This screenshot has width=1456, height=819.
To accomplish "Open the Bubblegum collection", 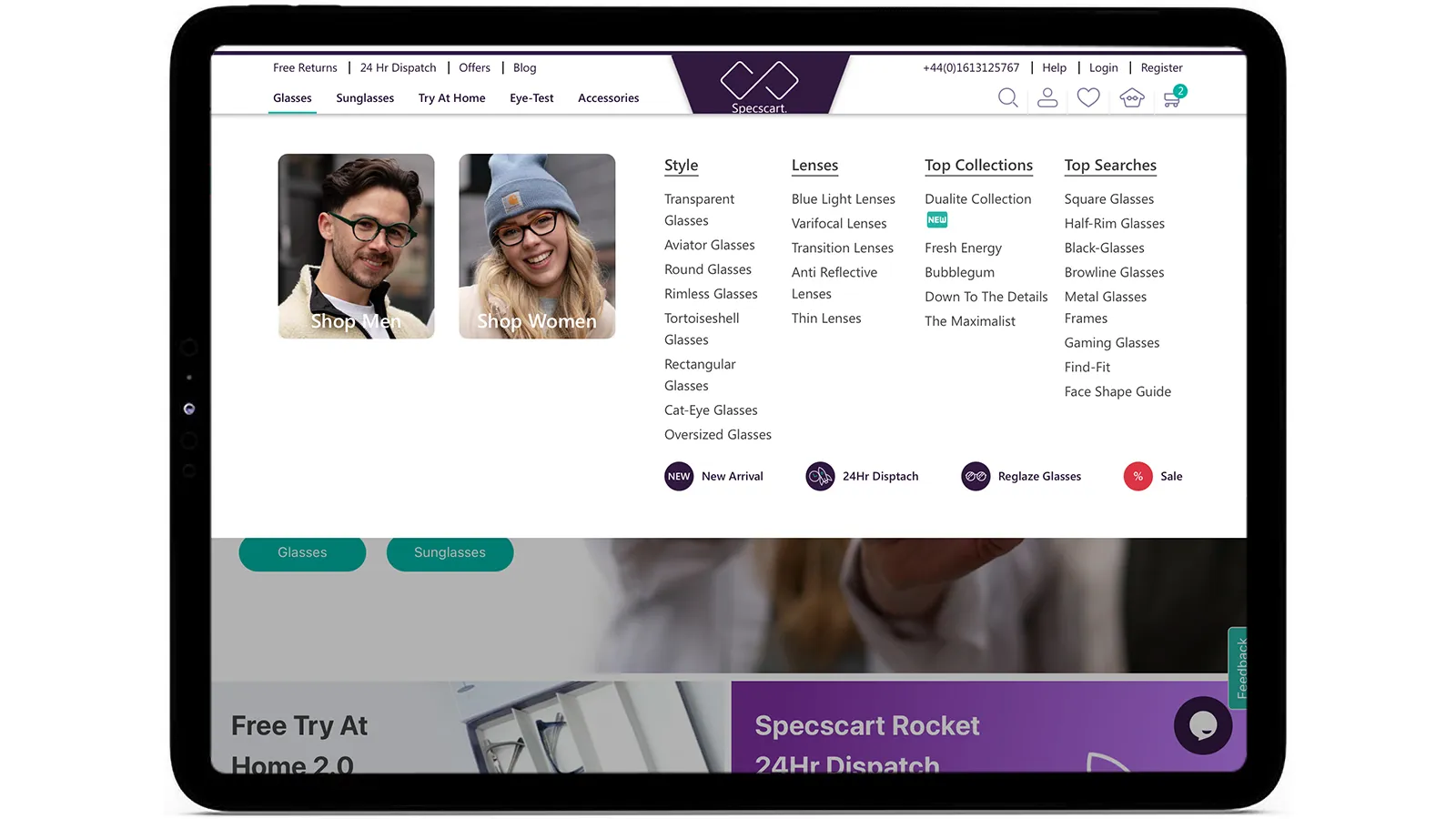I will [x=959, y=273].
